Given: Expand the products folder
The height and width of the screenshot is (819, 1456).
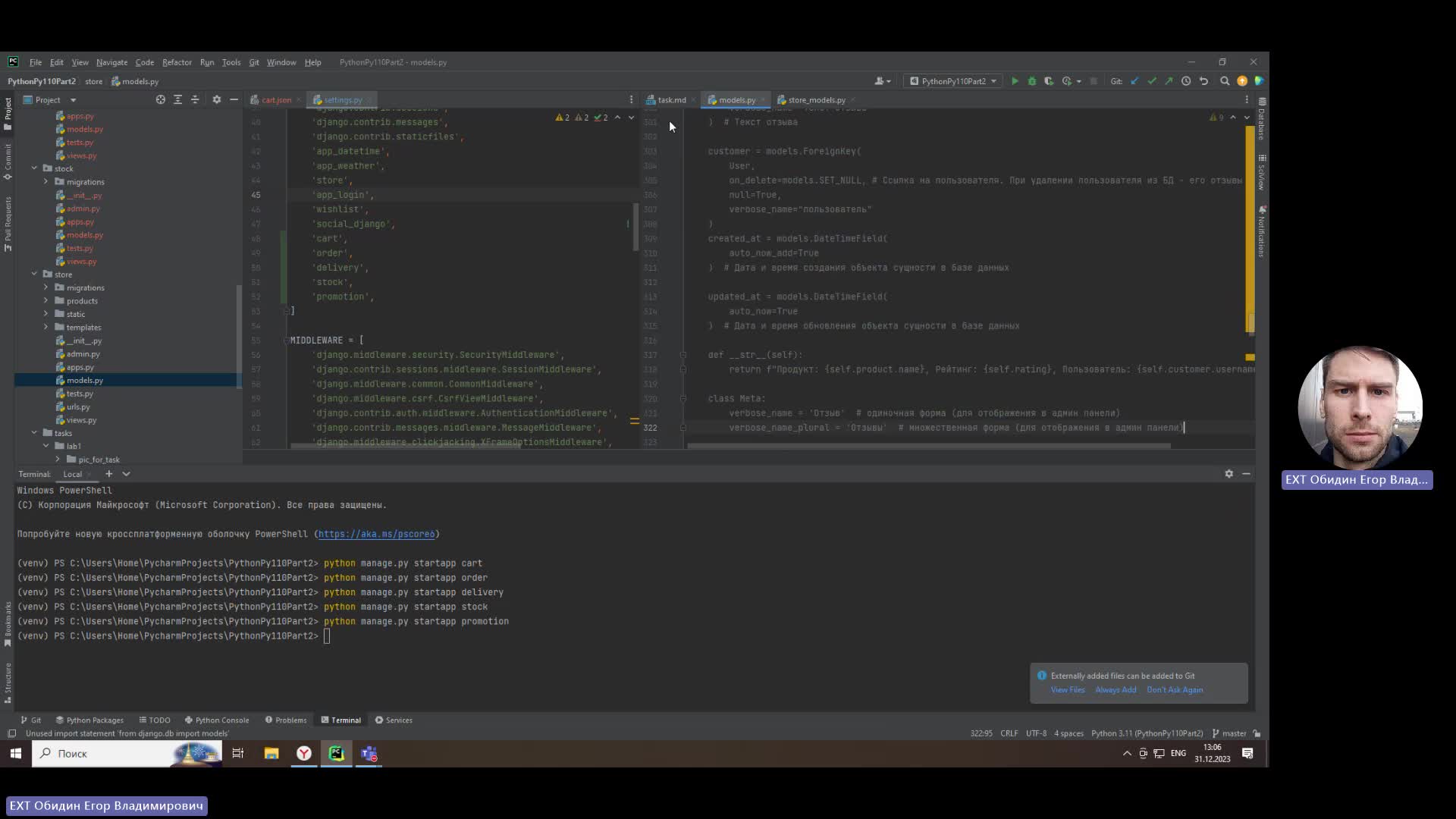Looking at the screenshot, I should point(45,301).
